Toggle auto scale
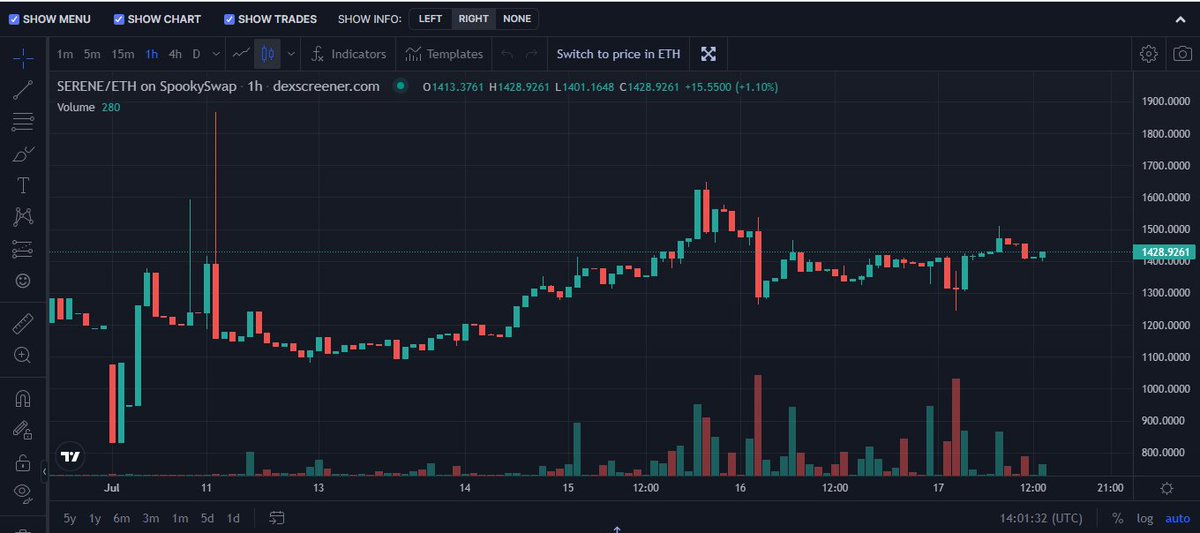This screenshot has width=1200, height=533. pos(1177,518)
